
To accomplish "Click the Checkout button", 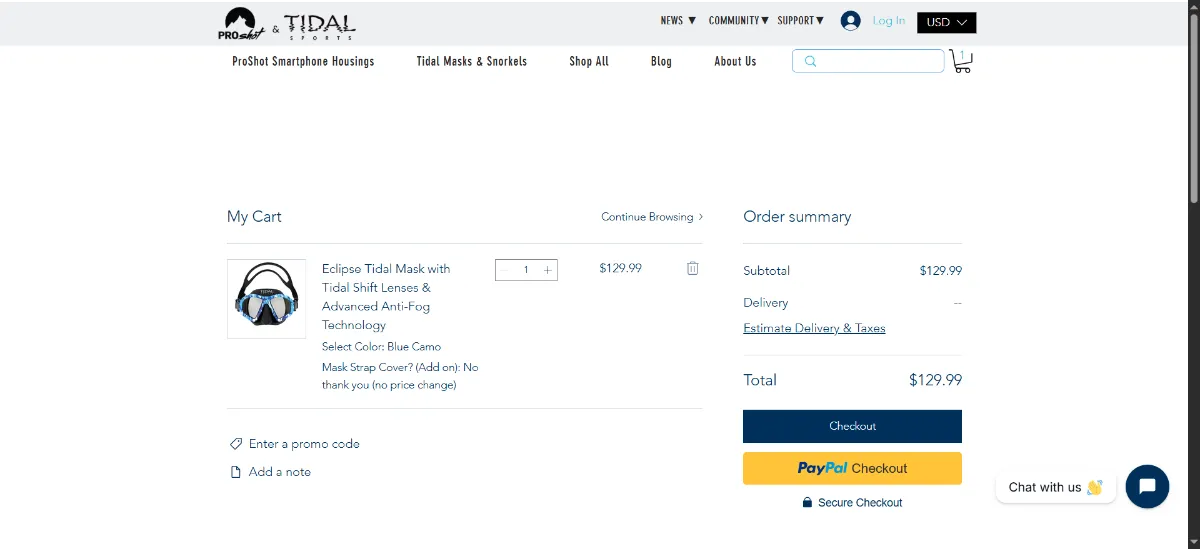I will pos(852,426).
